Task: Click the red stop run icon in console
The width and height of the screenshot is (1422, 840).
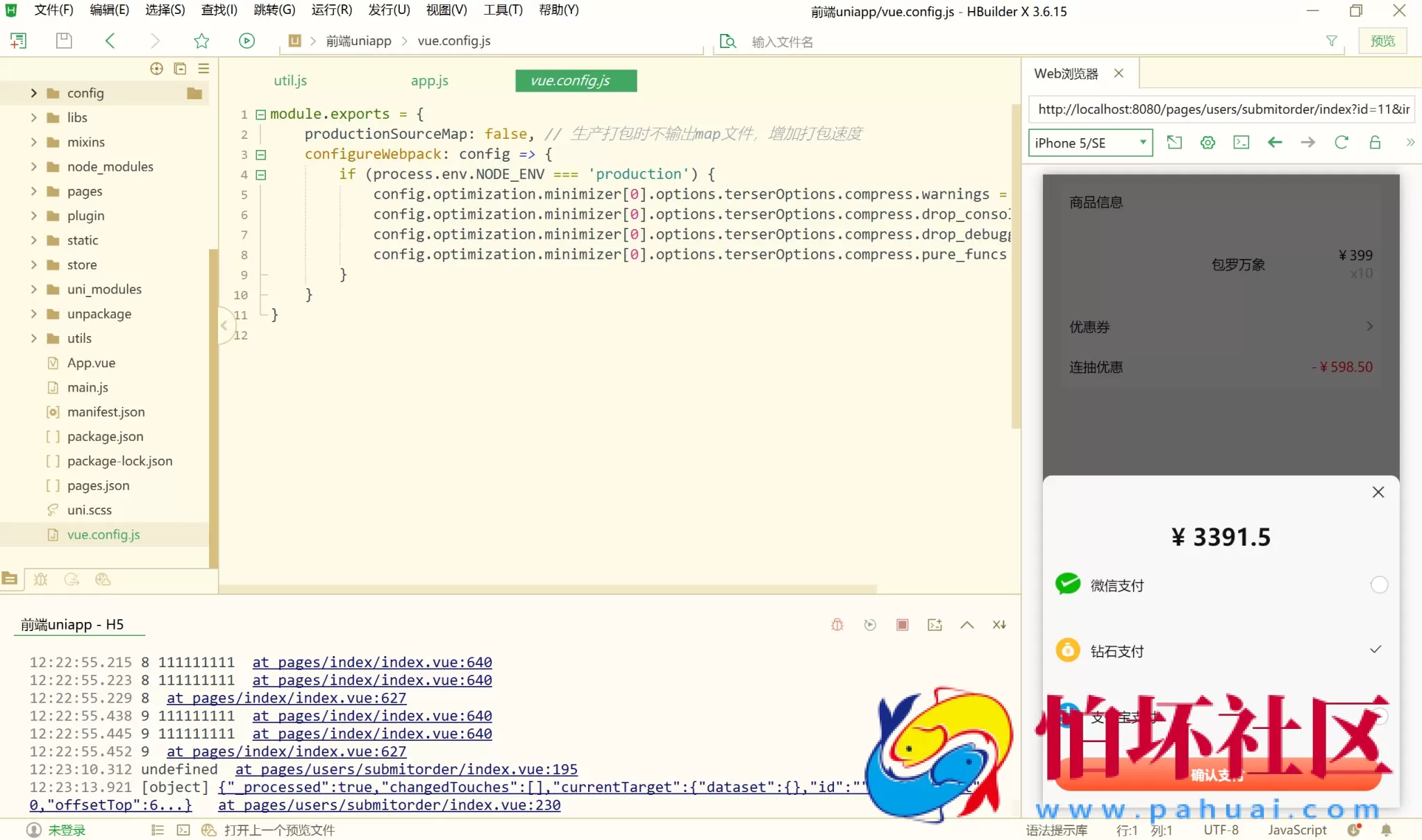Action: click(x=902, y=625)
